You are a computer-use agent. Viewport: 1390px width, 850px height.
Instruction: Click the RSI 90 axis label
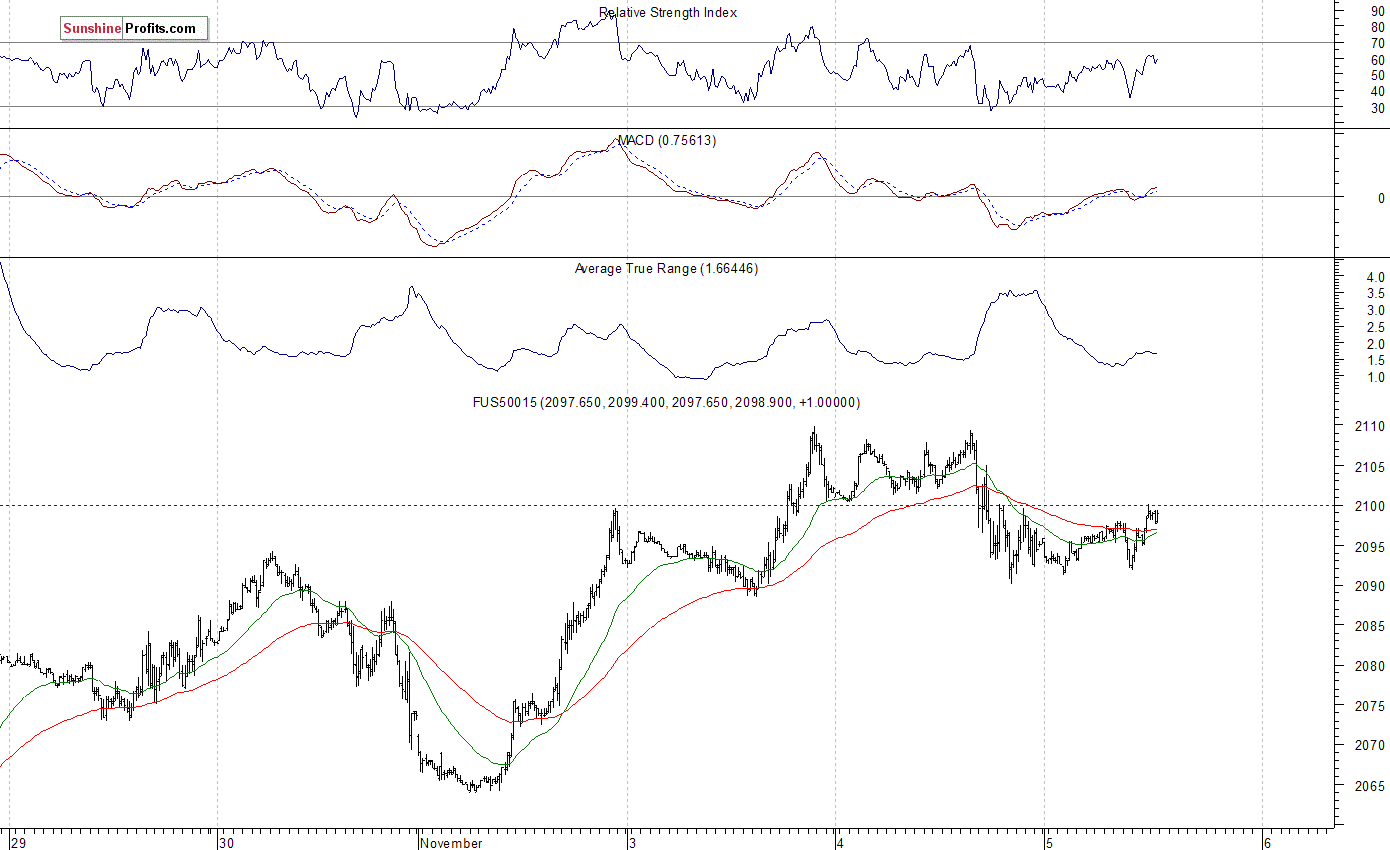(x=1377, y=11)
